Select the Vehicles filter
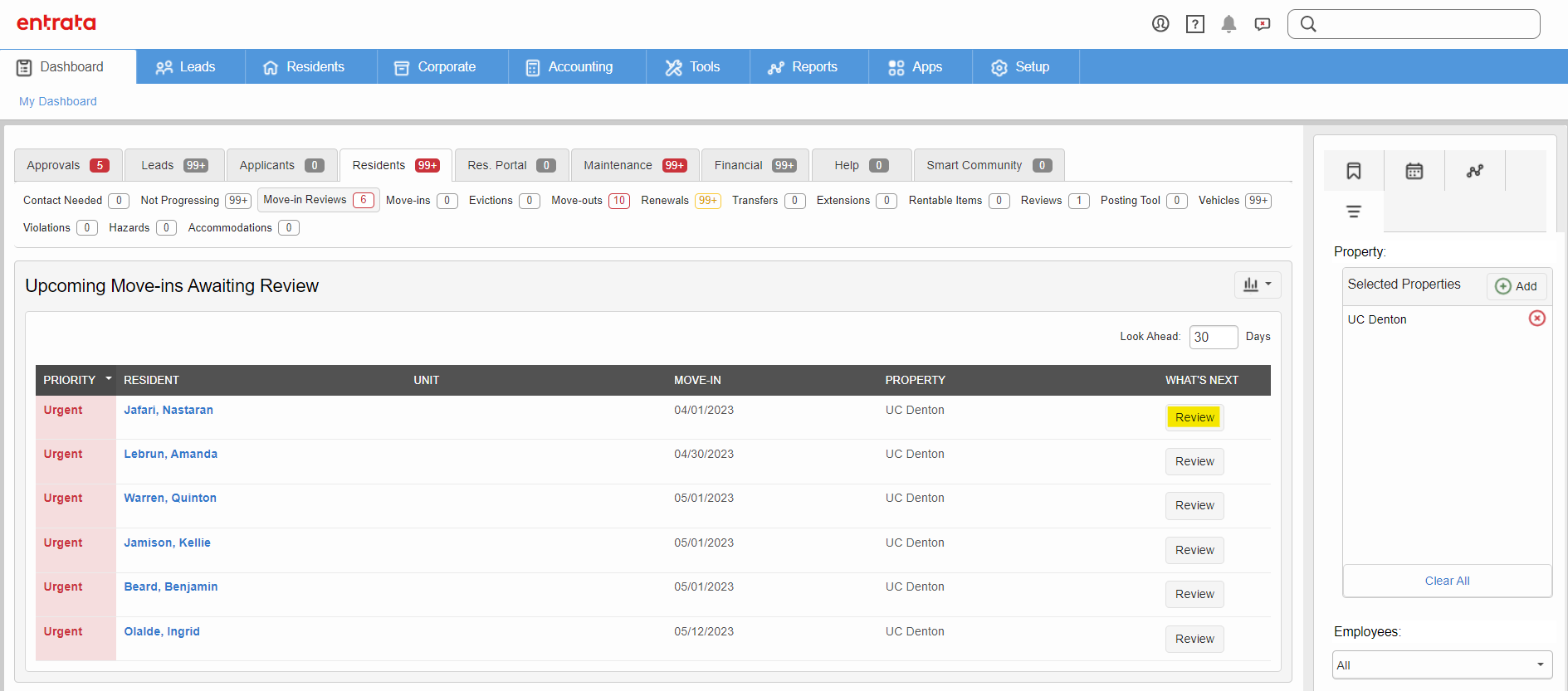Screen dimensions: 1568x691 pos(1234,201)
